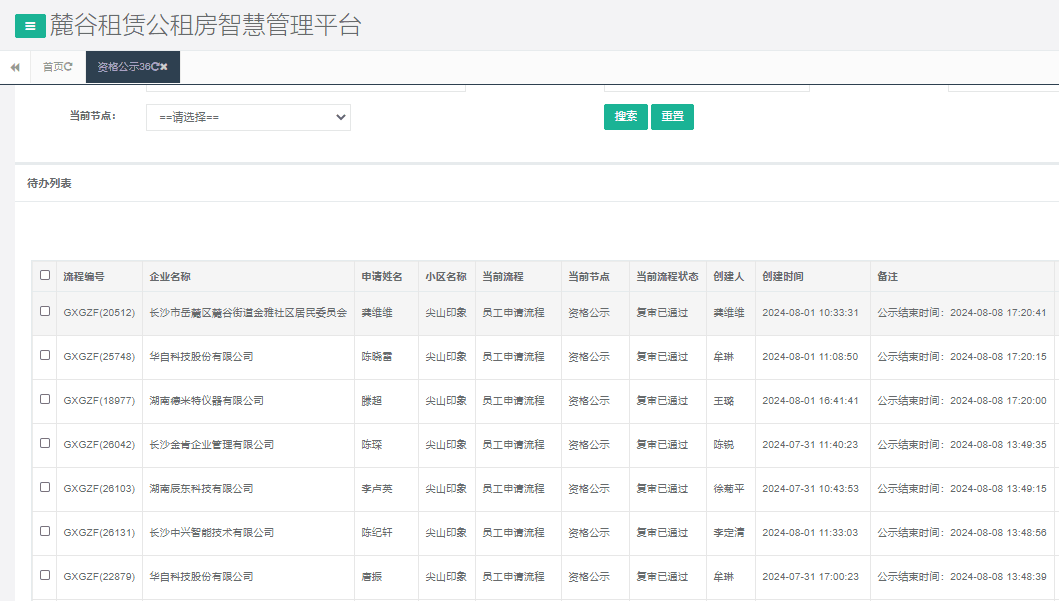This screenshot has width=1059, height=601.
Task: Check the row checkbox for GXGZF(20512)
Action: click(x=44, y=312)
